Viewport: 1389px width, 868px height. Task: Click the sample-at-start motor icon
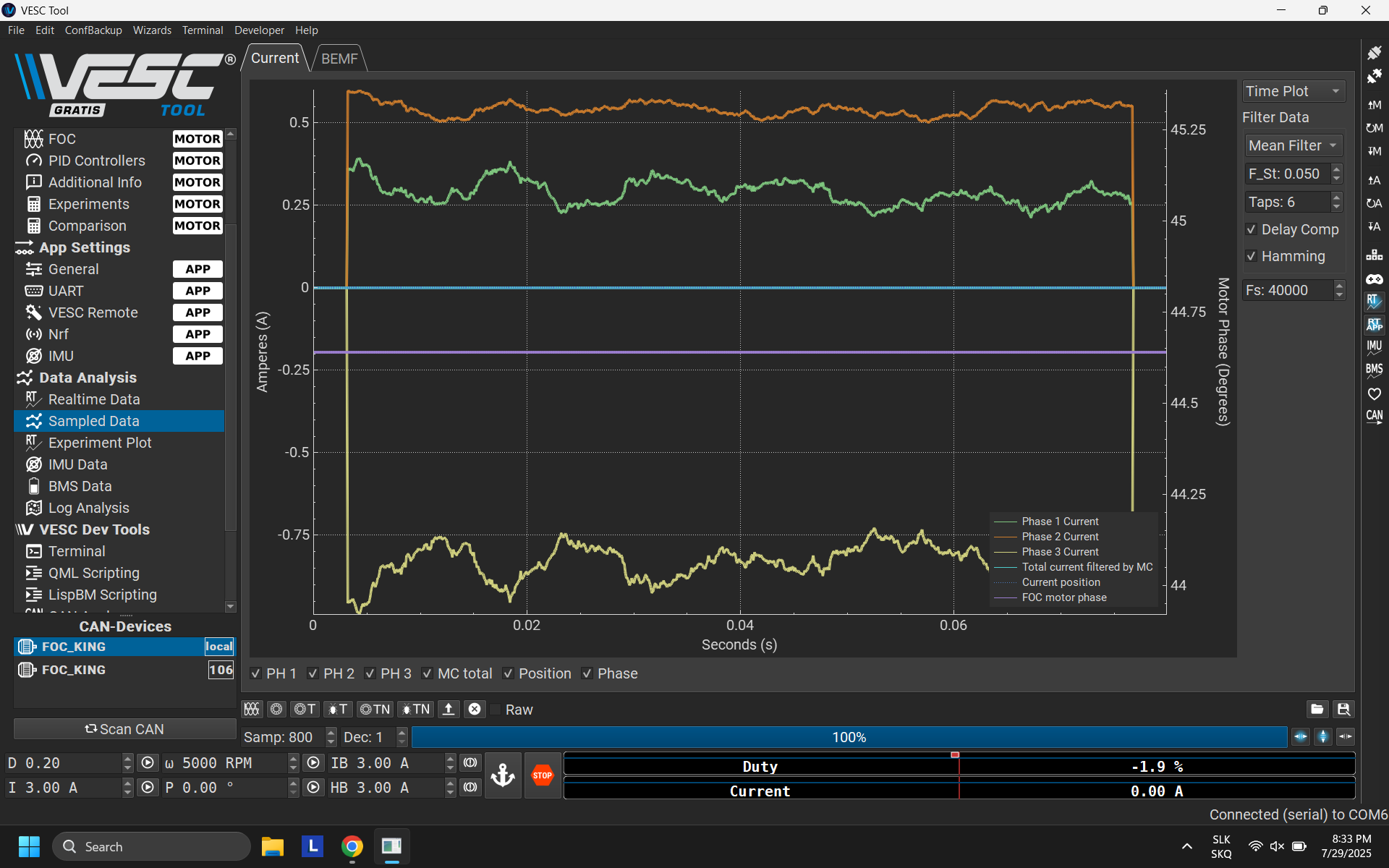276,709
